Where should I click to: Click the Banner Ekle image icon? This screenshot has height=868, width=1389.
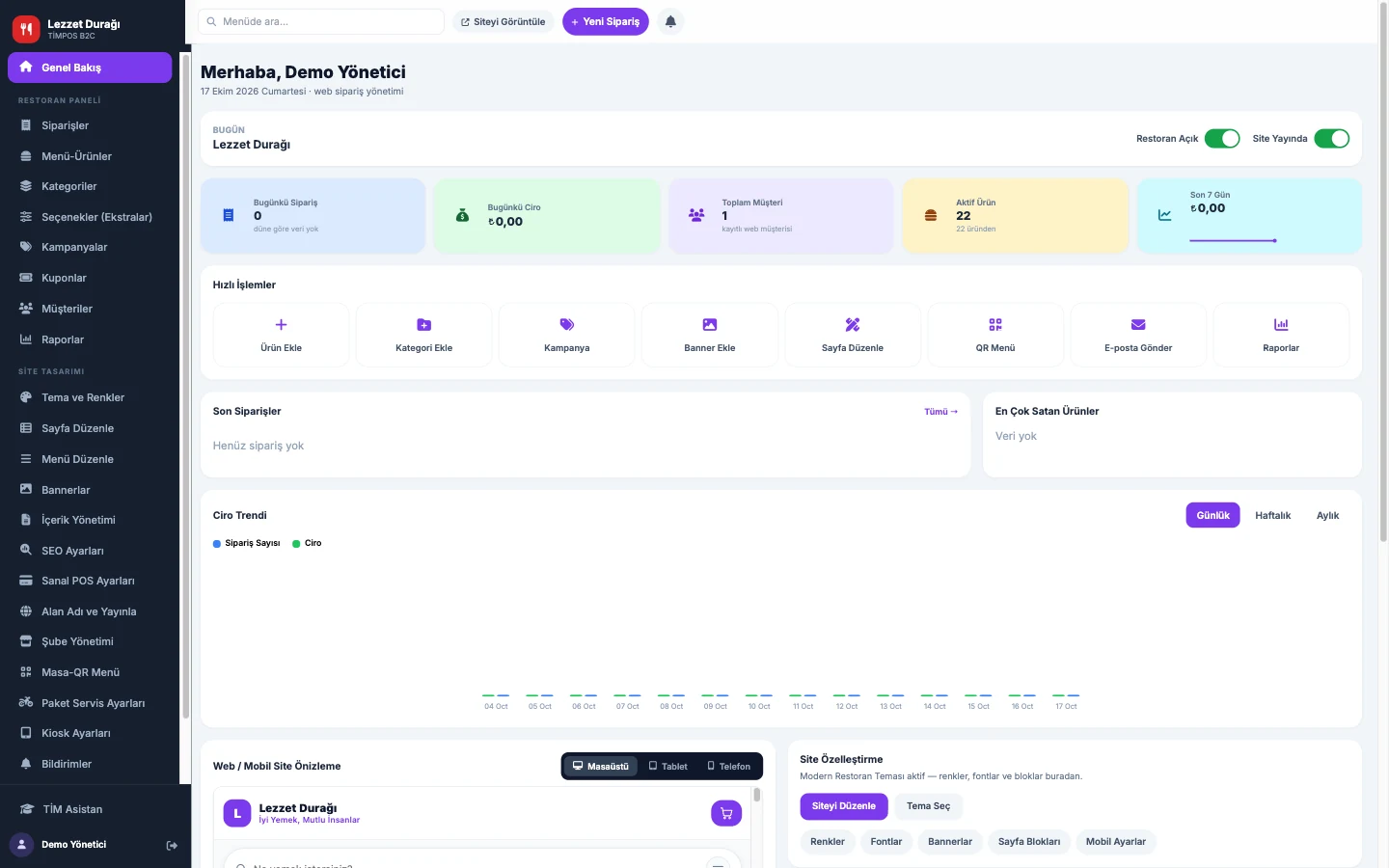pyautogui.click(x=710, y=325)
